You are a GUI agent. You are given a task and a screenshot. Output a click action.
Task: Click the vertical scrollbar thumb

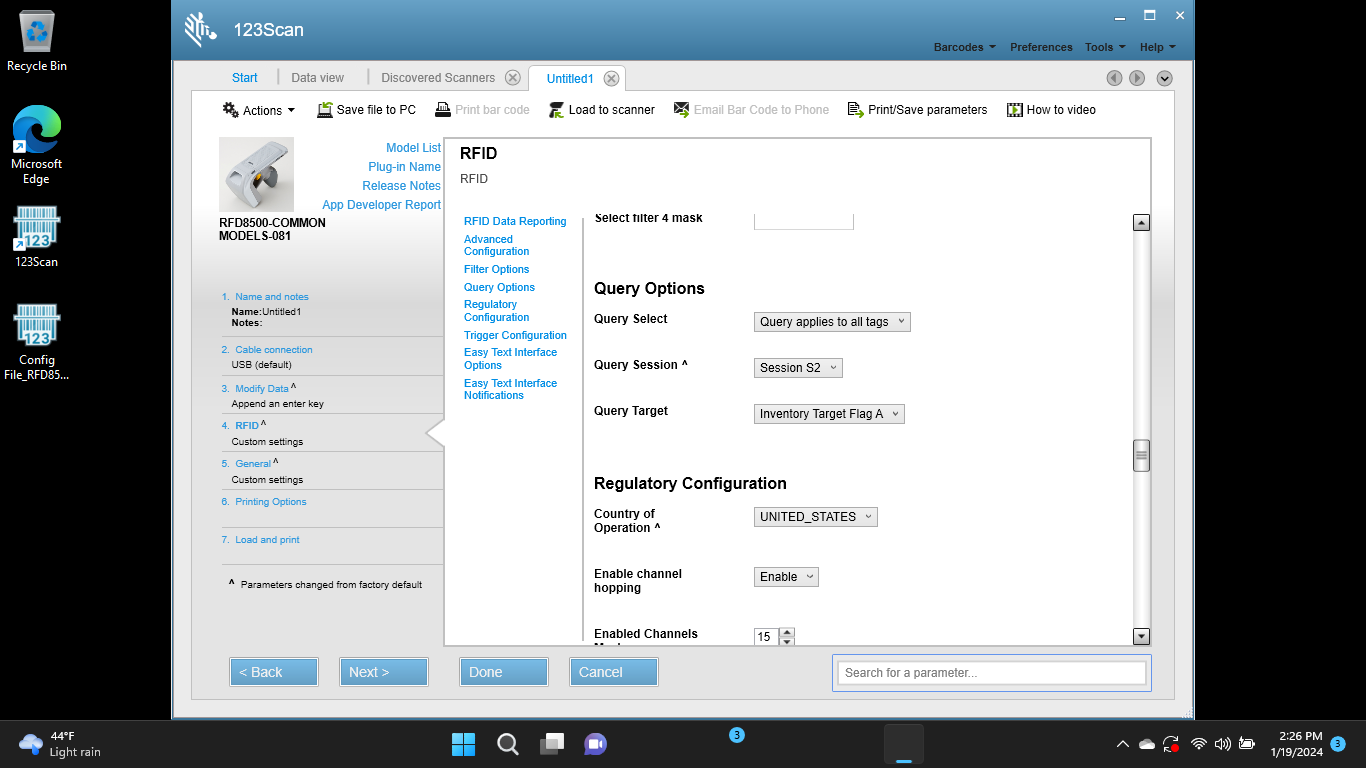pos(1141,456)
